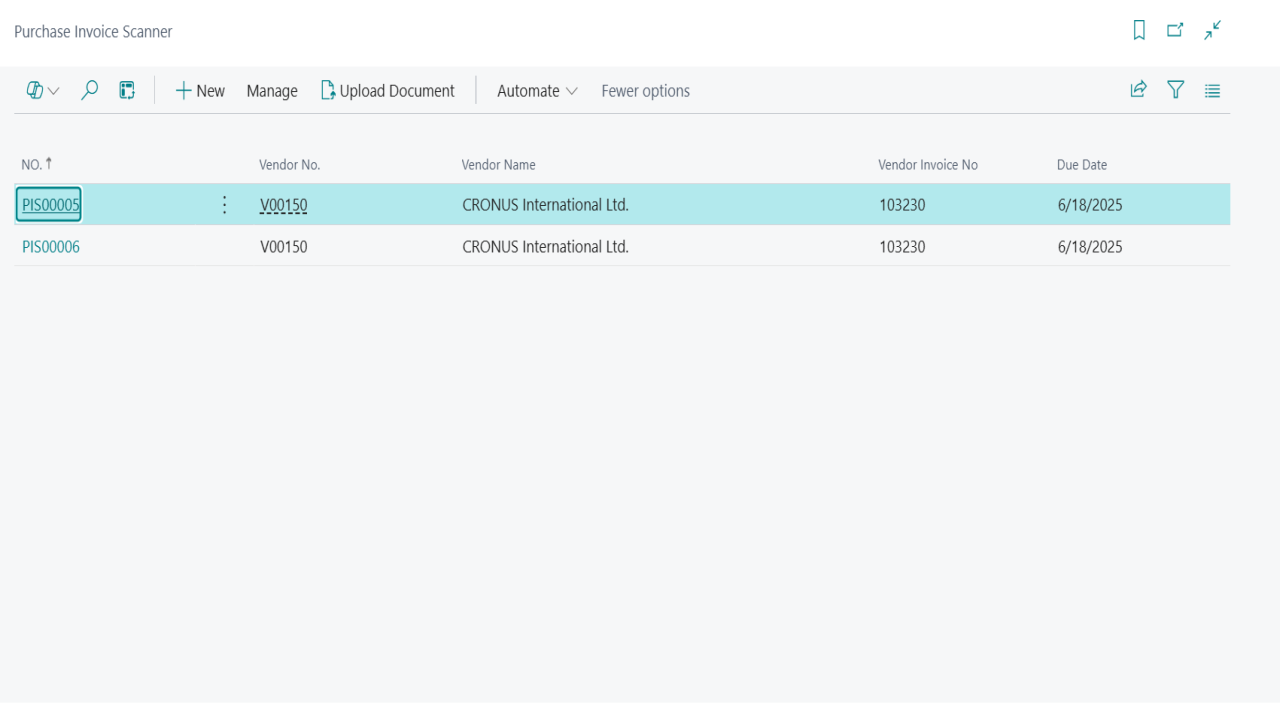Click Upload Document action
The width and height of the screenshot is (1280, 720).
pos(387,91)
